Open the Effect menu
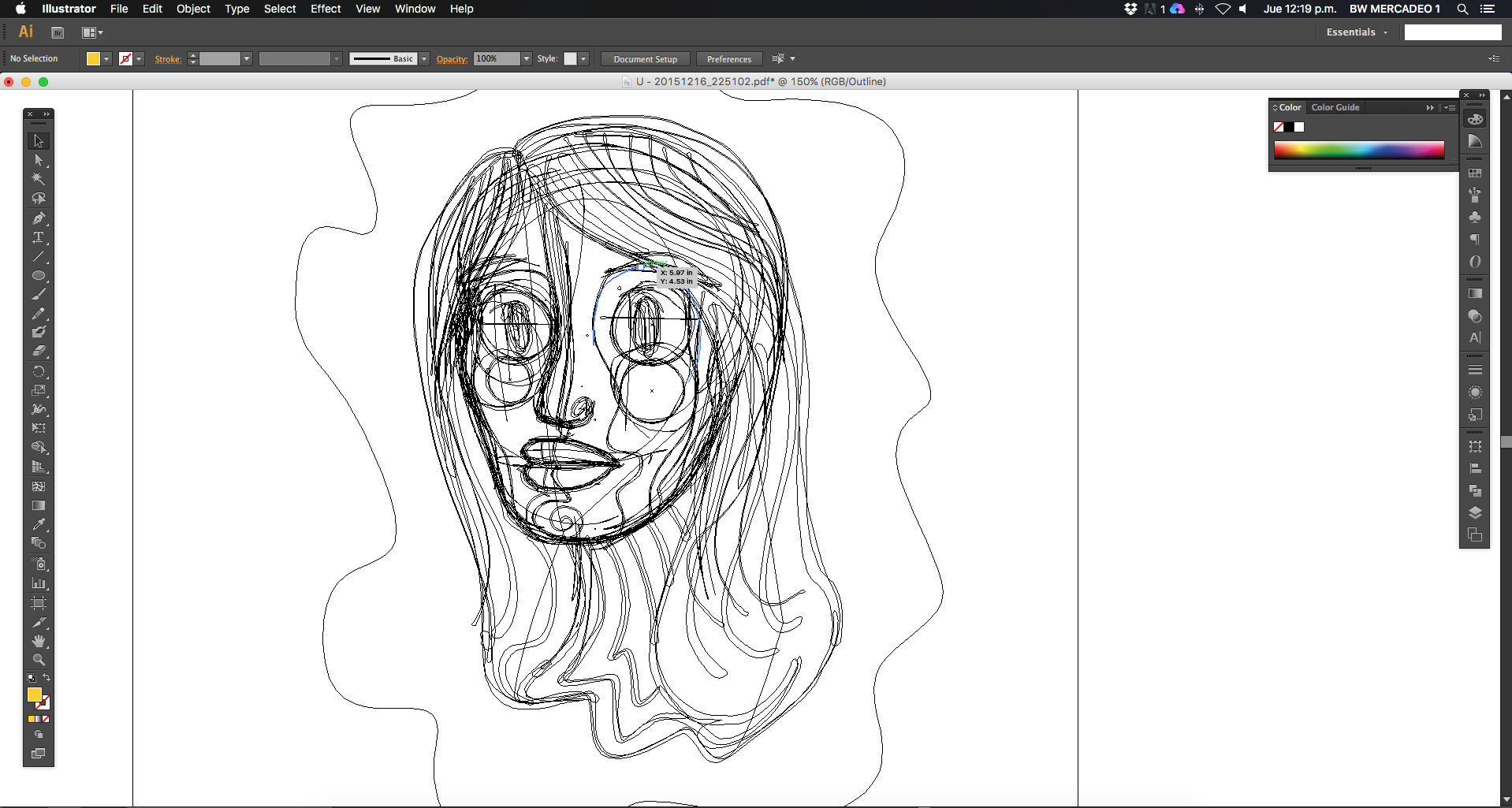This screenshot has height=808, width=1512. coord(325,9)
